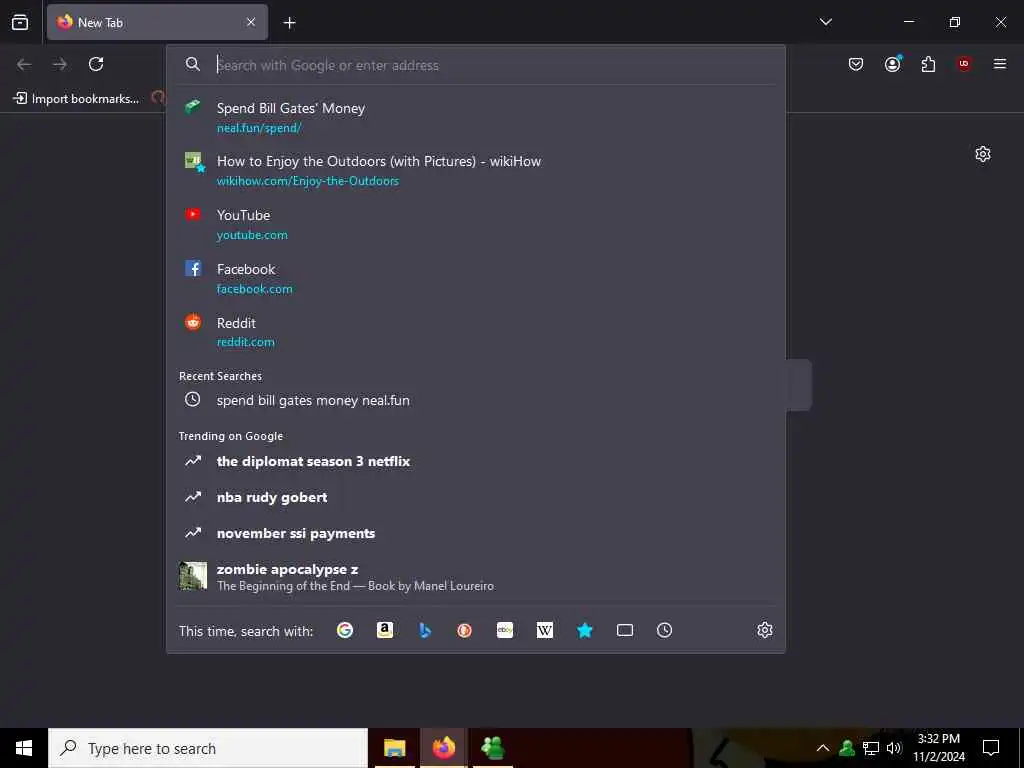This screenshot has width=1024, height=768.
Task: Search this time with Bing icon
Action: pyautogui.click(x=425, y=630)
